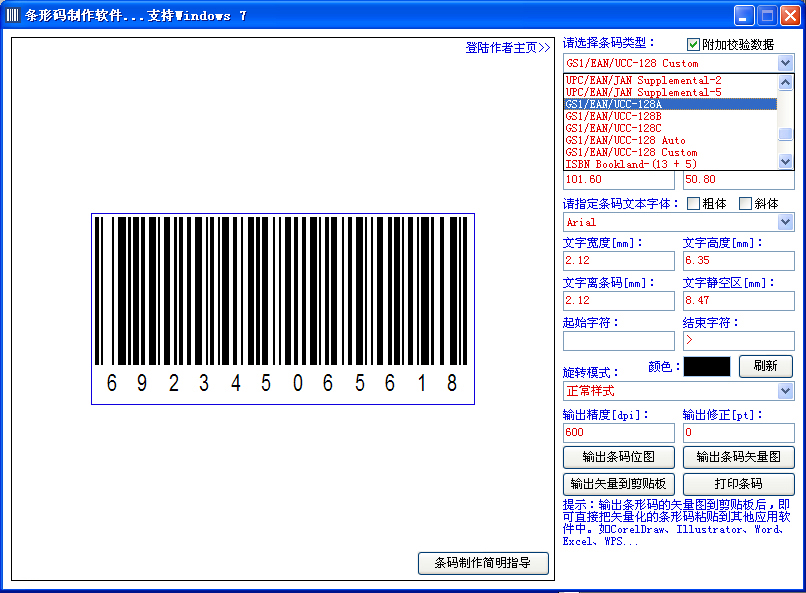Open the Arial font dropdown
806x593 pixels.
pyautogui.click(x=785, y=222)
